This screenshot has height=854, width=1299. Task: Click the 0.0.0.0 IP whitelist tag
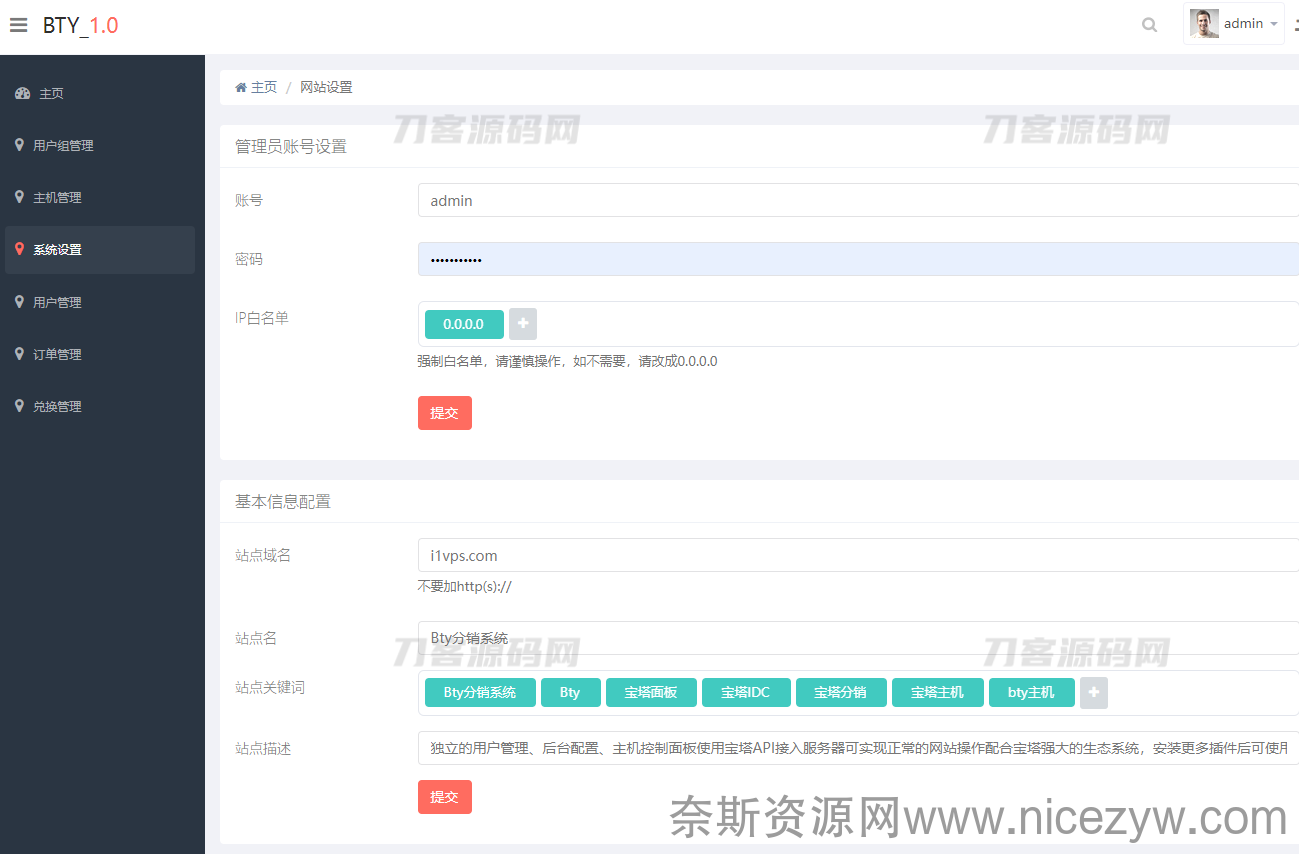[x=464, y=324]
